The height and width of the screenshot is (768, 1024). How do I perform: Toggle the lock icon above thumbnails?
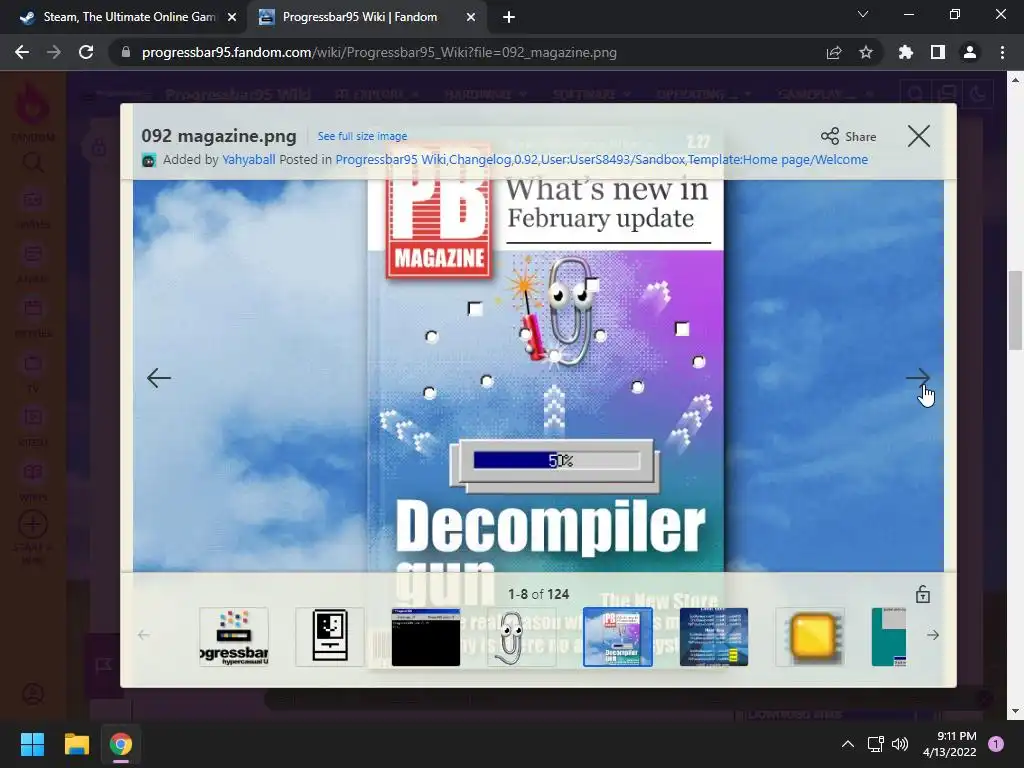click(923, 594)
